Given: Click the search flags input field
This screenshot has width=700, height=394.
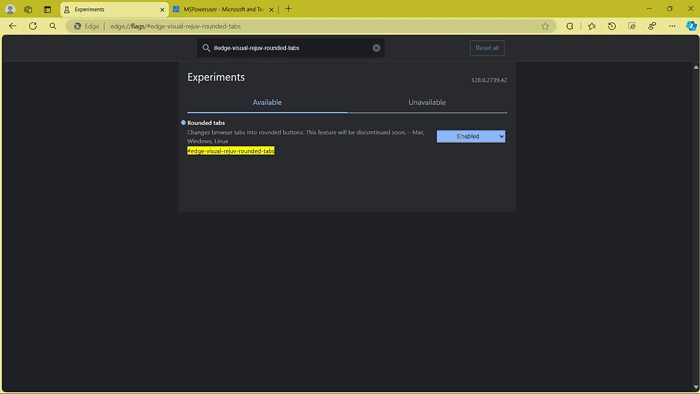Looking at the screenshot, I should click(x=291, y=48).
